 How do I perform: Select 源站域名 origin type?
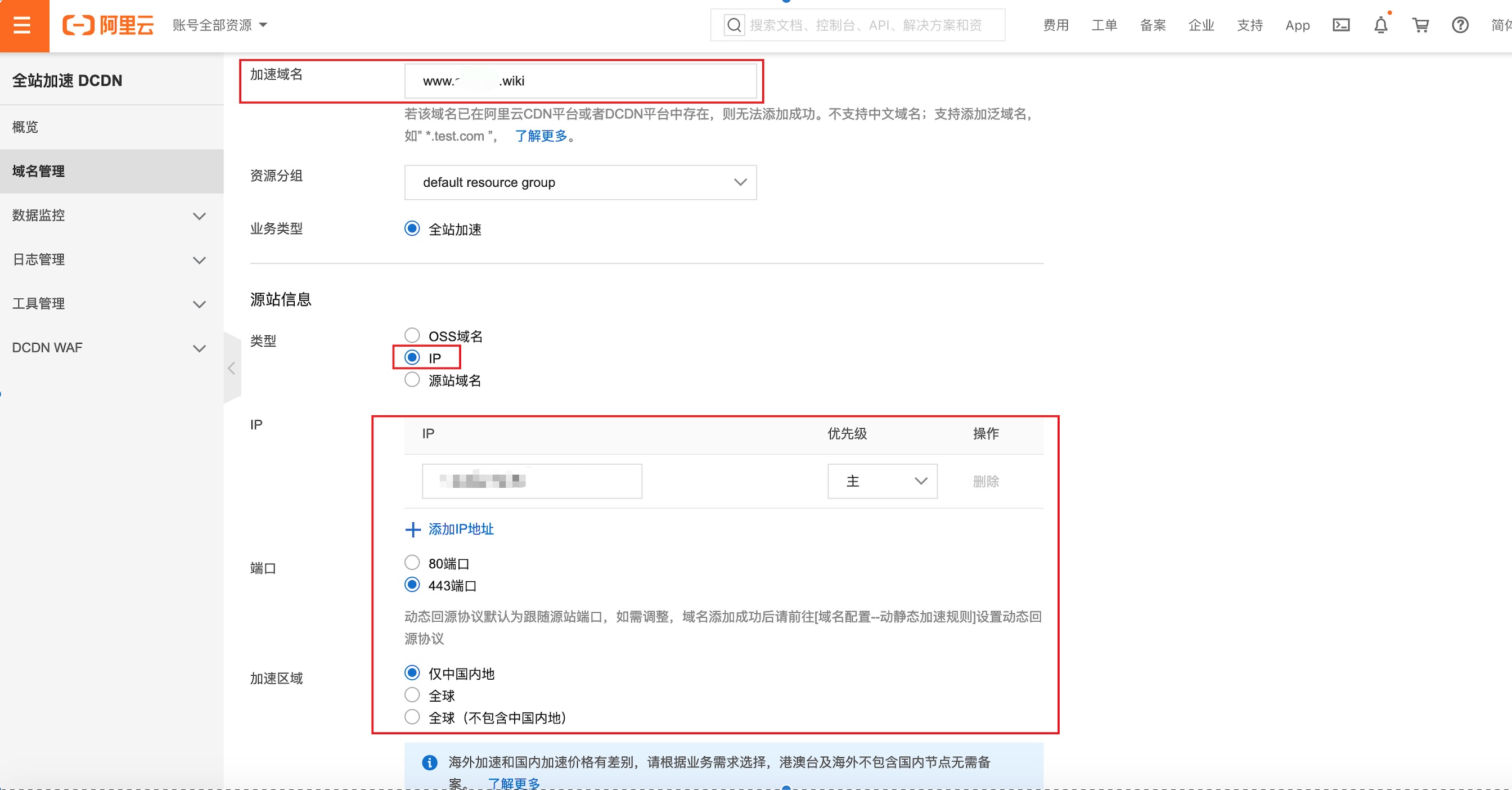point(412,380)
